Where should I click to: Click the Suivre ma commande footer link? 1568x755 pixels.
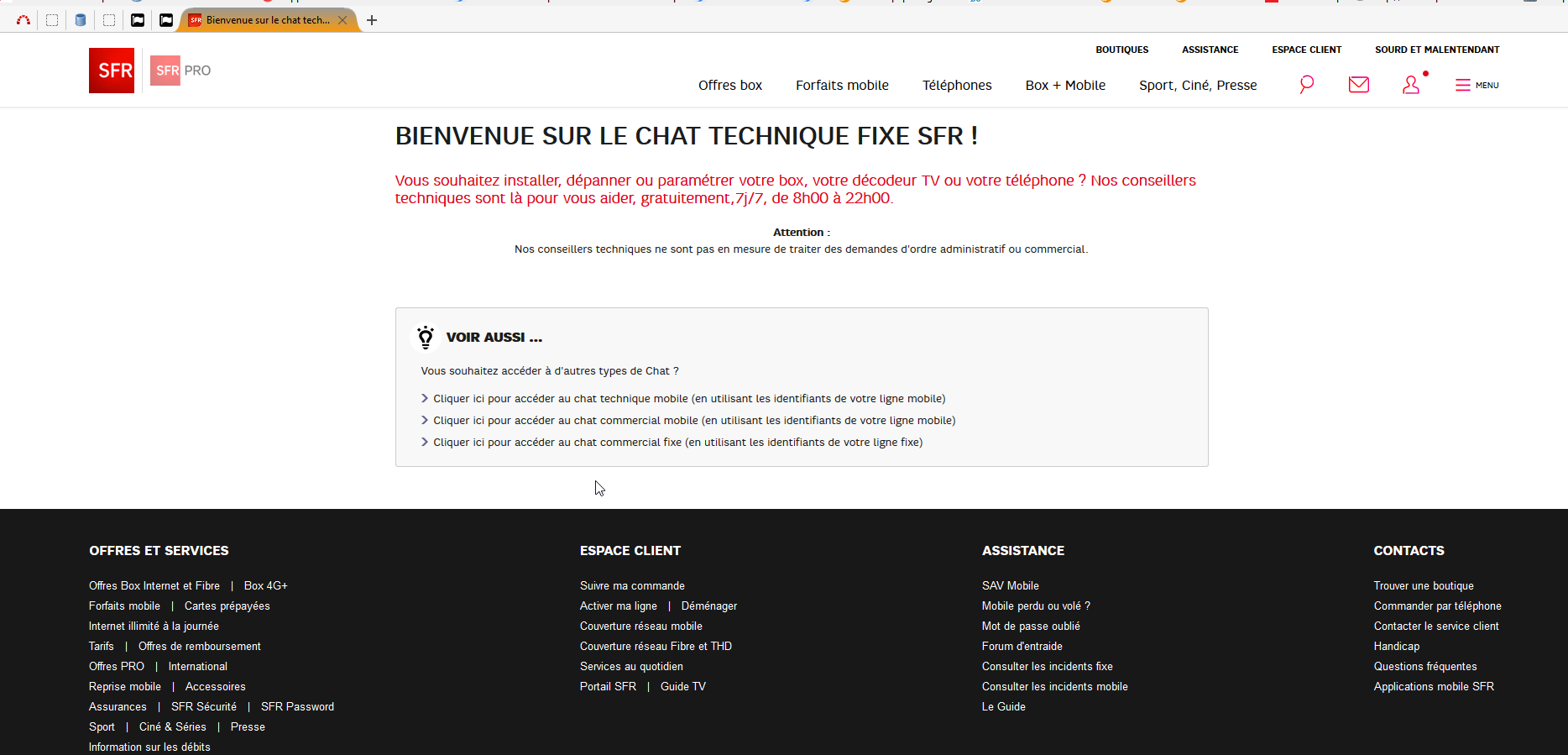pos(632,586)
